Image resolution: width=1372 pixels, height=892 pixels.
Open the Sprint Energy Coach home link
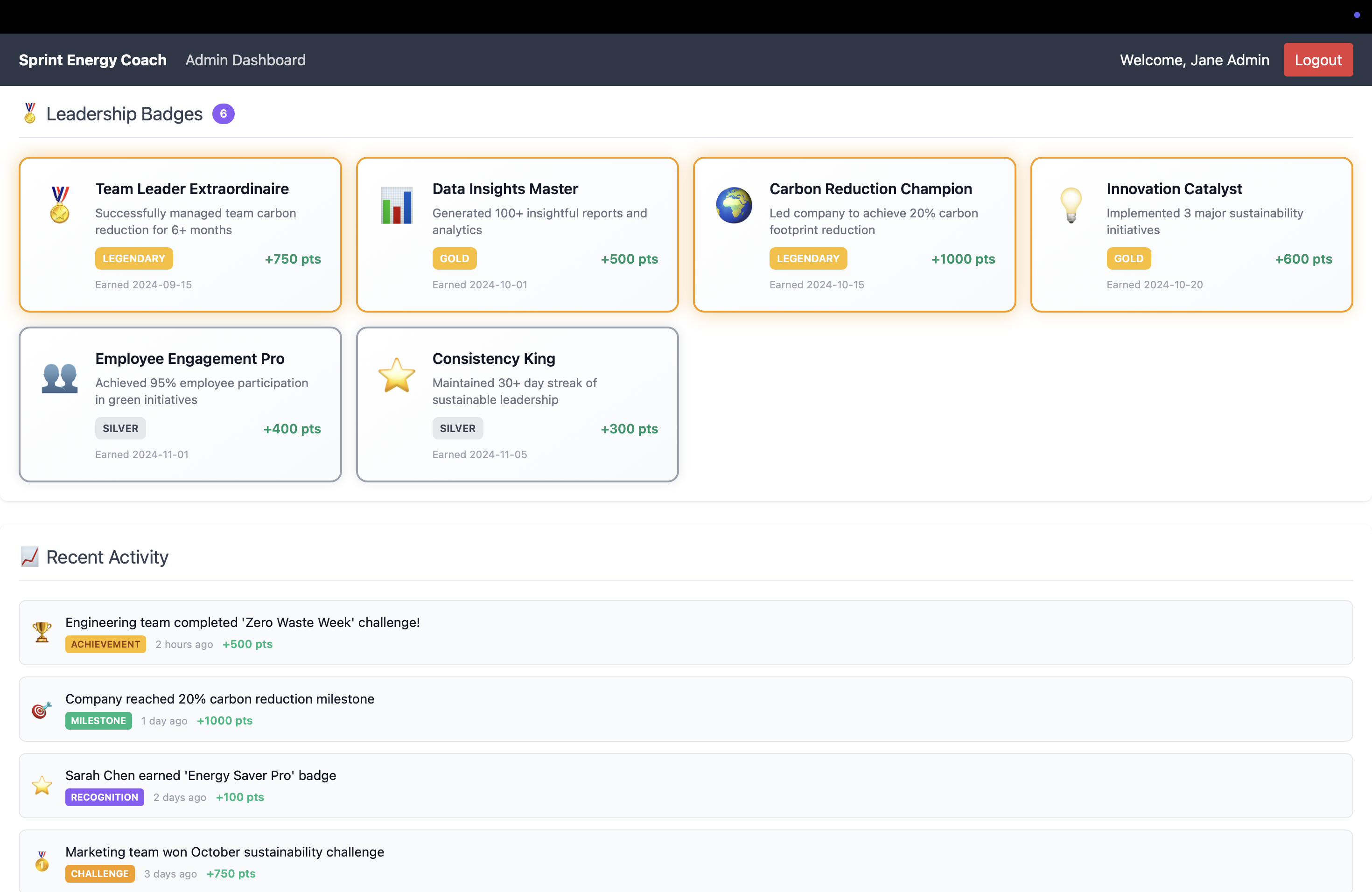[x=92, y=60]
